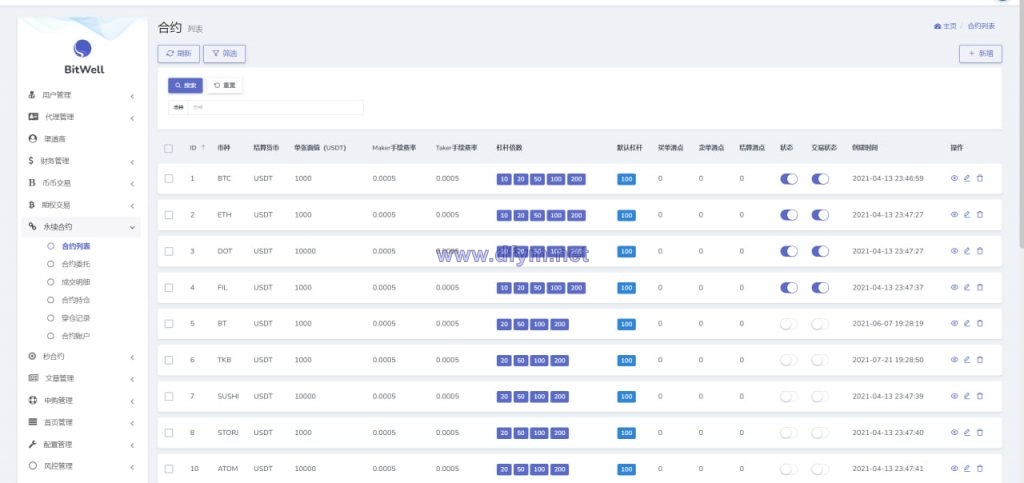Edit the ATOM contract row

(967, 469)
